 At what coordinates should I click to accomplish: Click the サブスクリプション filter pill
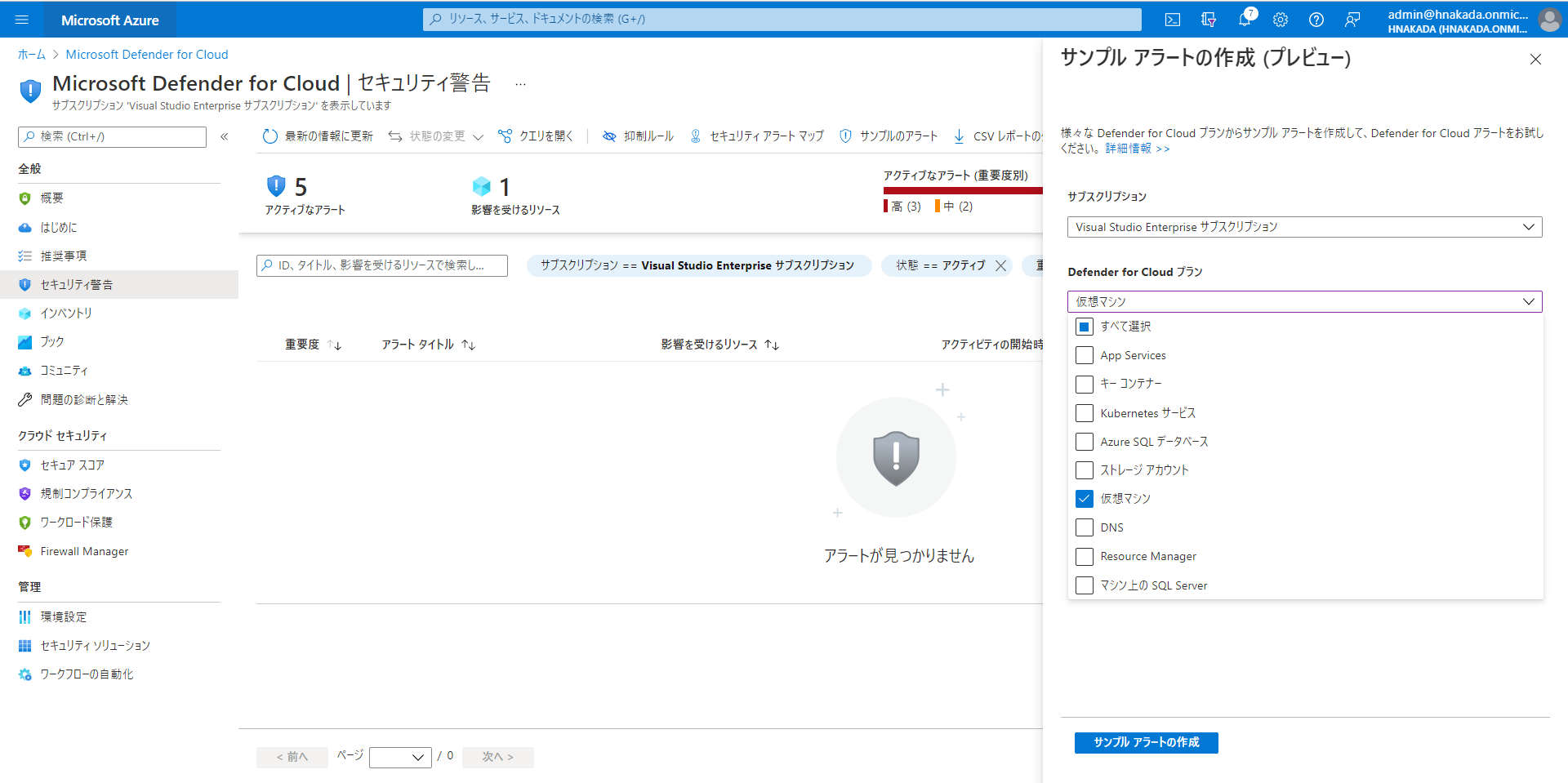[699, 265]
